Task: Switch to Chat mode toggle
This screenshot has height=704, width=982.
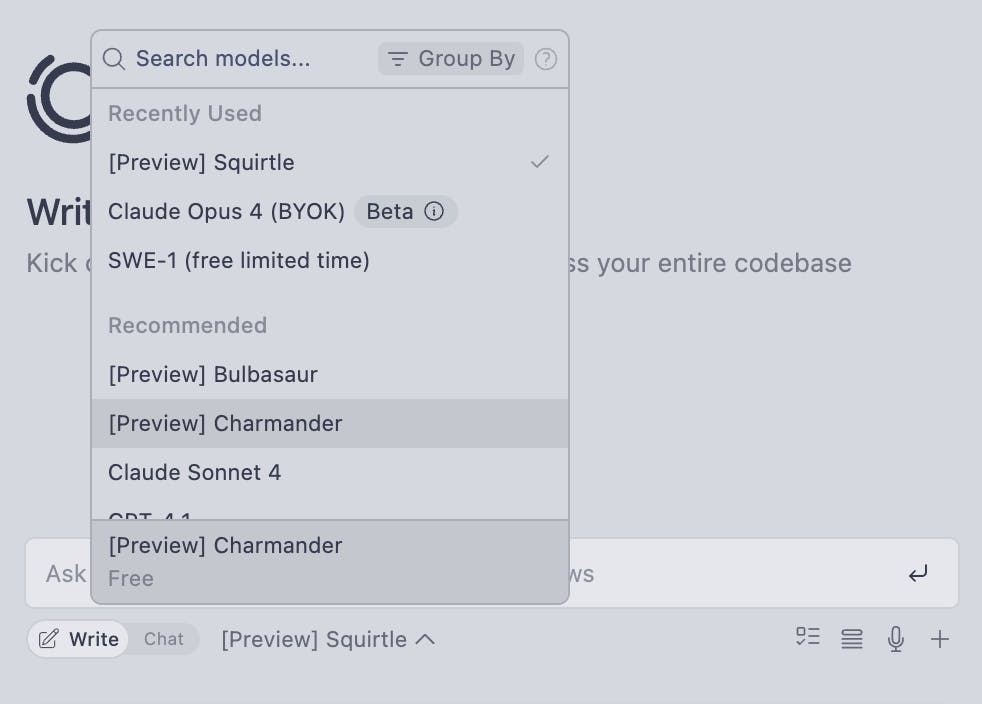Action: [163, 639]
